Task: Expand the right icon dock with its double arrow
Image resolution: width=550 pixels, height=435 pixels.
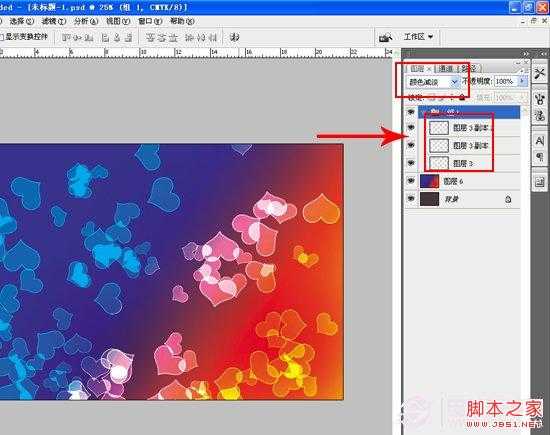Action: tap(543, 54)
